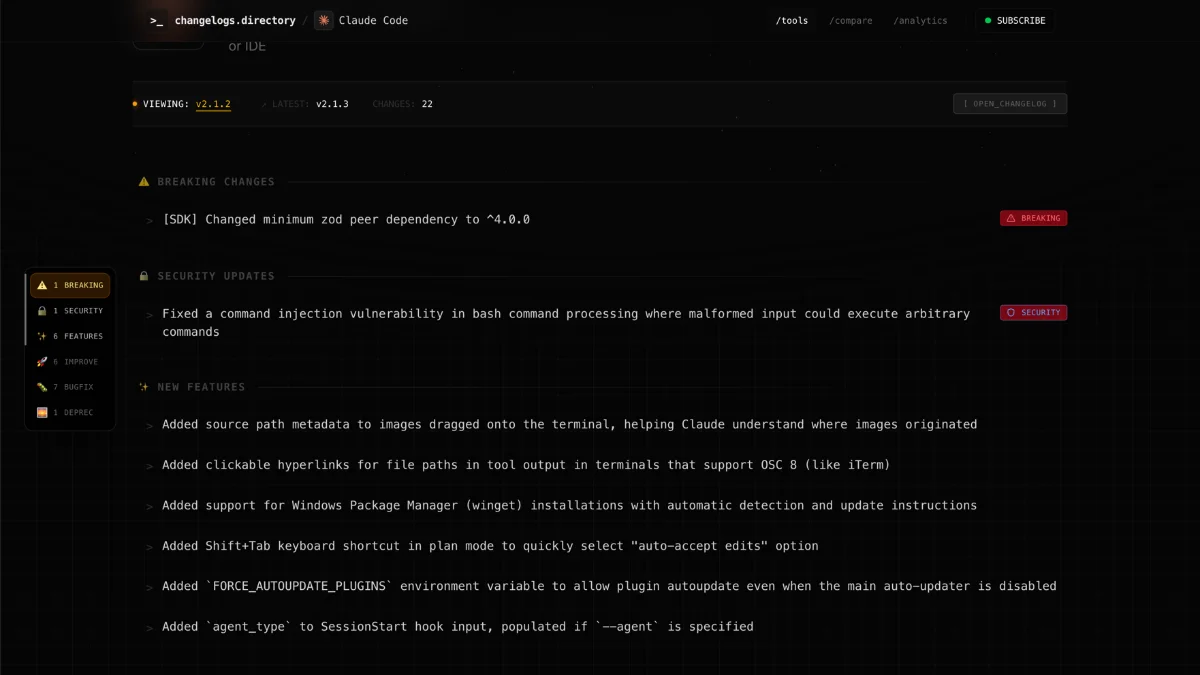Open the v2.1.2 version selector
This screenshot has height=675, width=1200.
pos(214,103)
